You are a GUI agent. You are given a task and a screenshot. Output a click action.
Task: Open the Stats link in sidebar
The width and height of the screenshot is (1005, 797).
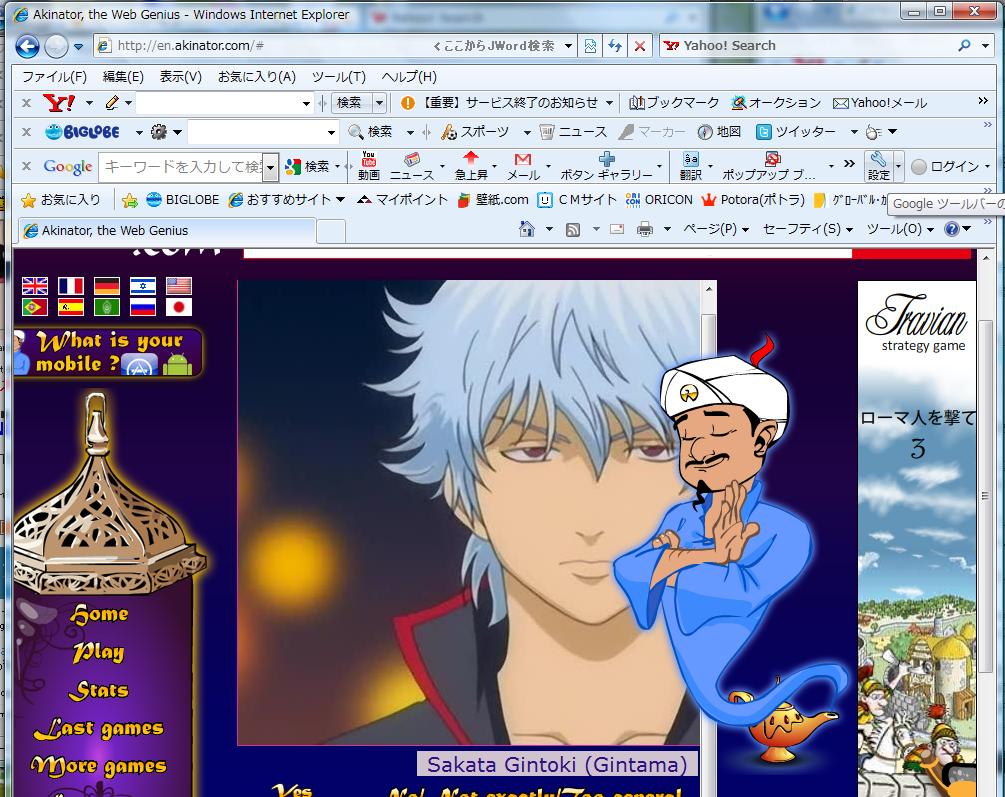[99, 690]
